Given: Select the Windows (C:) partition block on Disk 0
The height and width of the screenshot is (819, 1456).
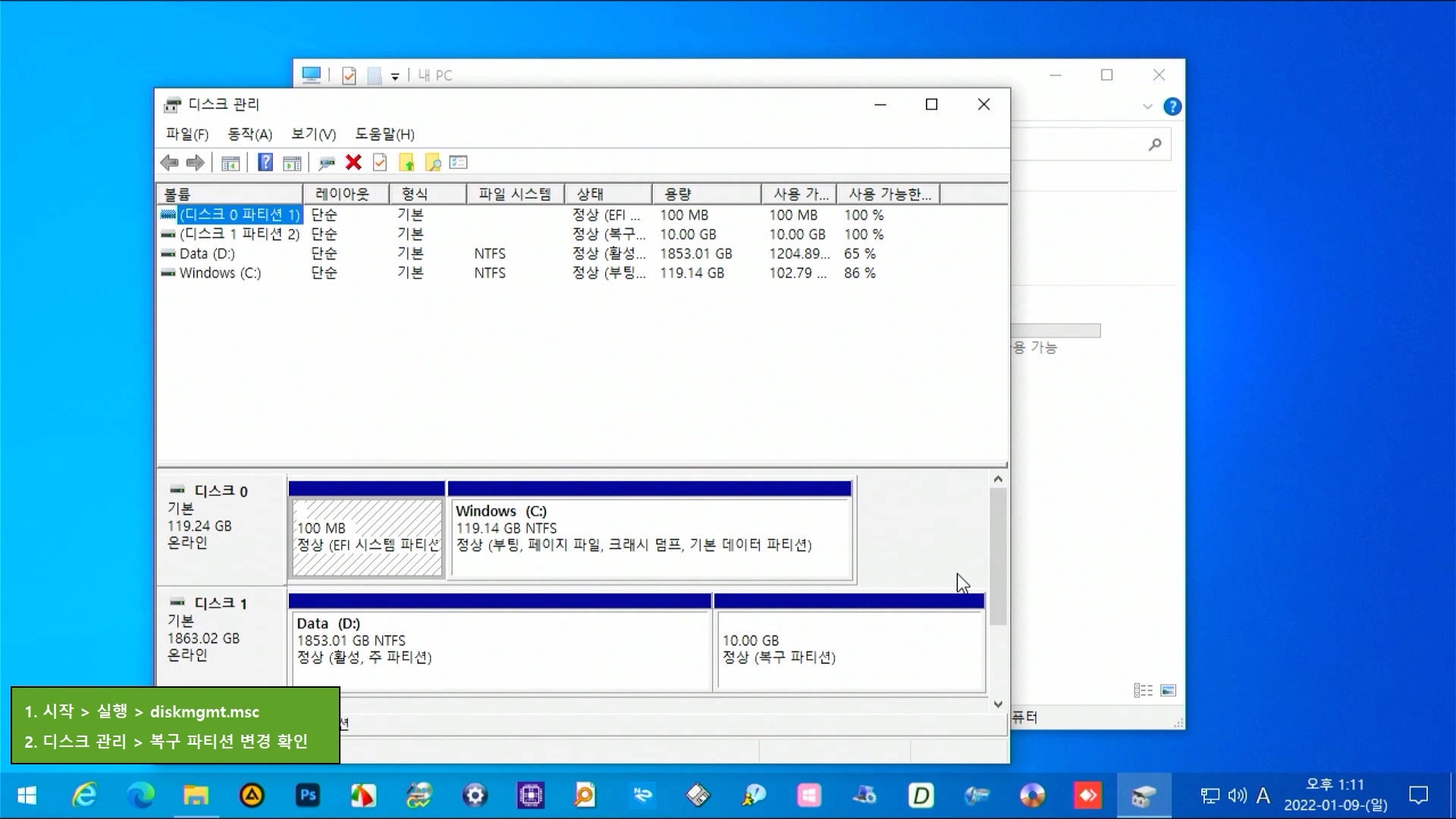Looking at the screenshot, I should click(650, 529).
